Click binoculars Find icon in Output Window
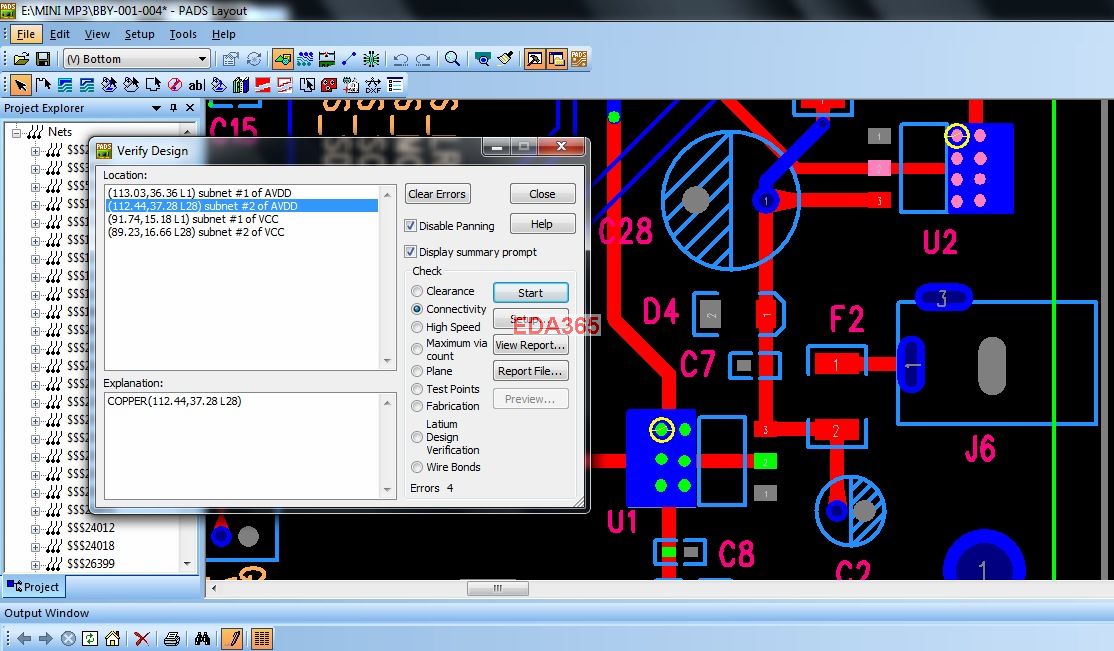This screenshot has height=651, width=1114. [202, 638]
